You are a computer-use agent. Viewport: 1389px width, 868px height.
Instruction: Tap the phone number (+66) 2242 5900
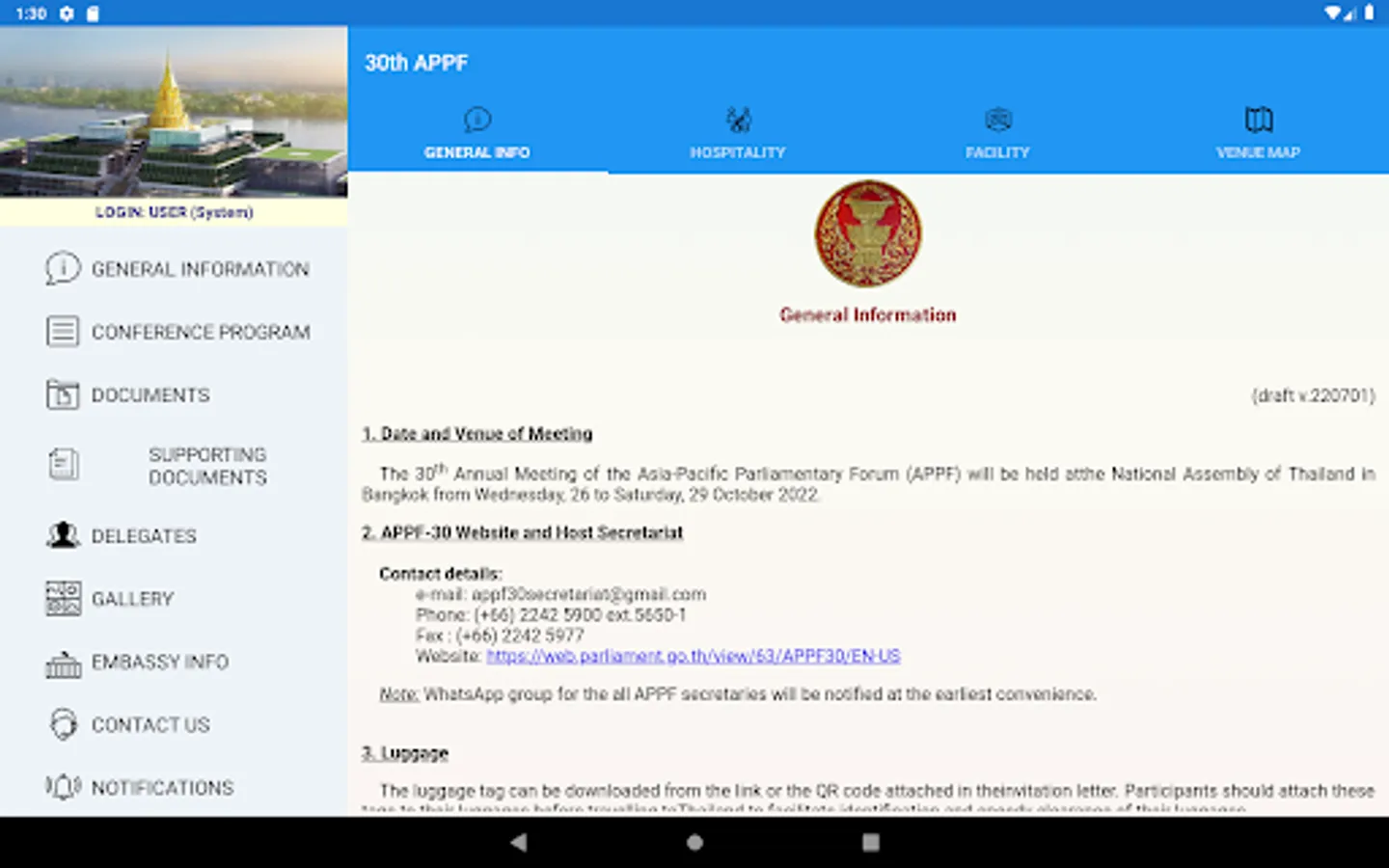(x=537, y=615)
